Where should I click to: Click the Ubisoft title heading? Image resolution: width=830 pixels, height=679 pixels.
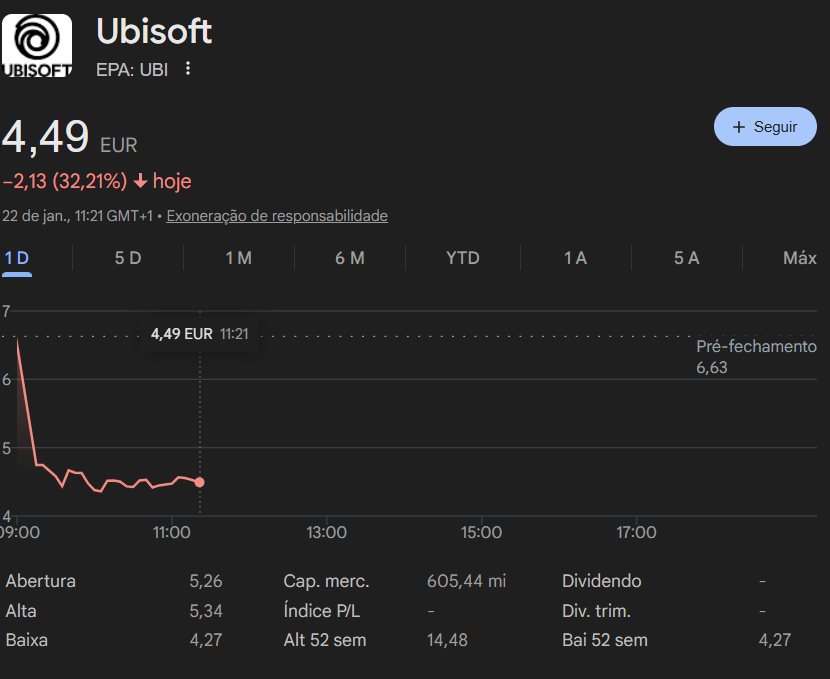pos(154,31)
